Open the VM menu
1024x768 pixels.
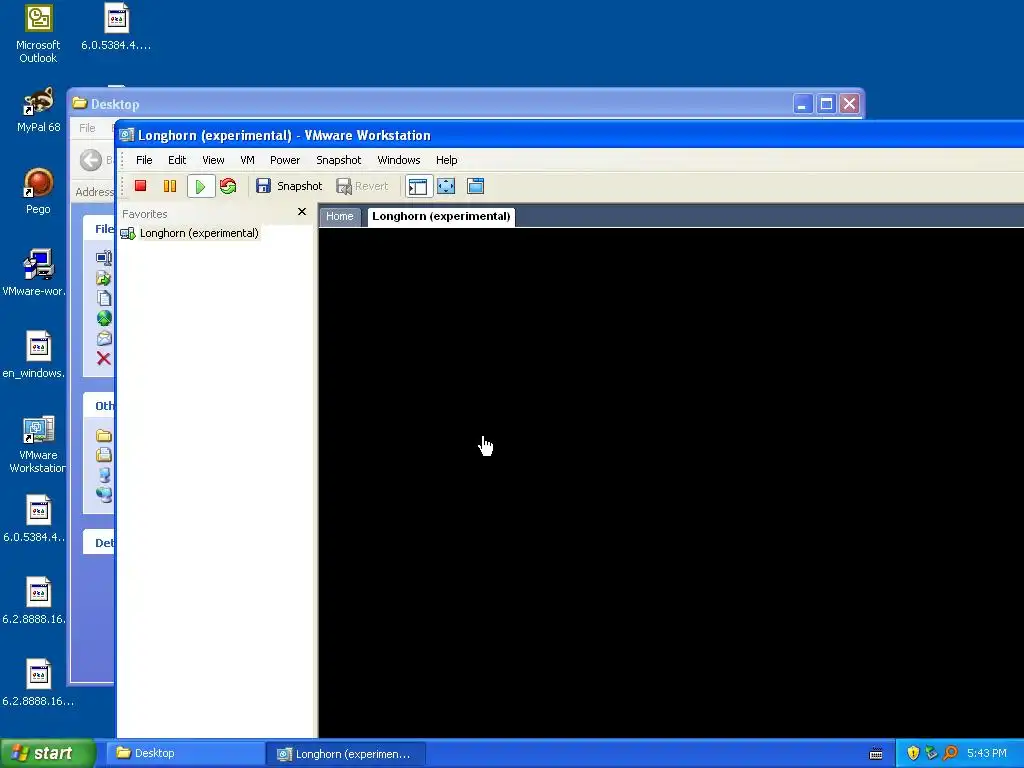coord(247,160)
